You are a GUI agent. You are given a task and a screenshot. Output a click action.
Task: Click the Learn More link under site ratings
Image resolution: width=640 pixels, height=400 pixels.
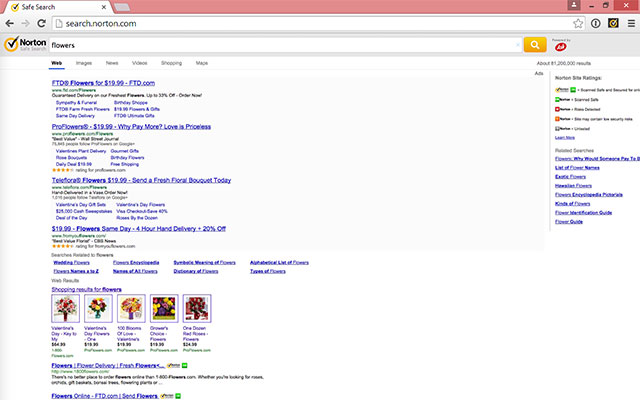point(565,138)
